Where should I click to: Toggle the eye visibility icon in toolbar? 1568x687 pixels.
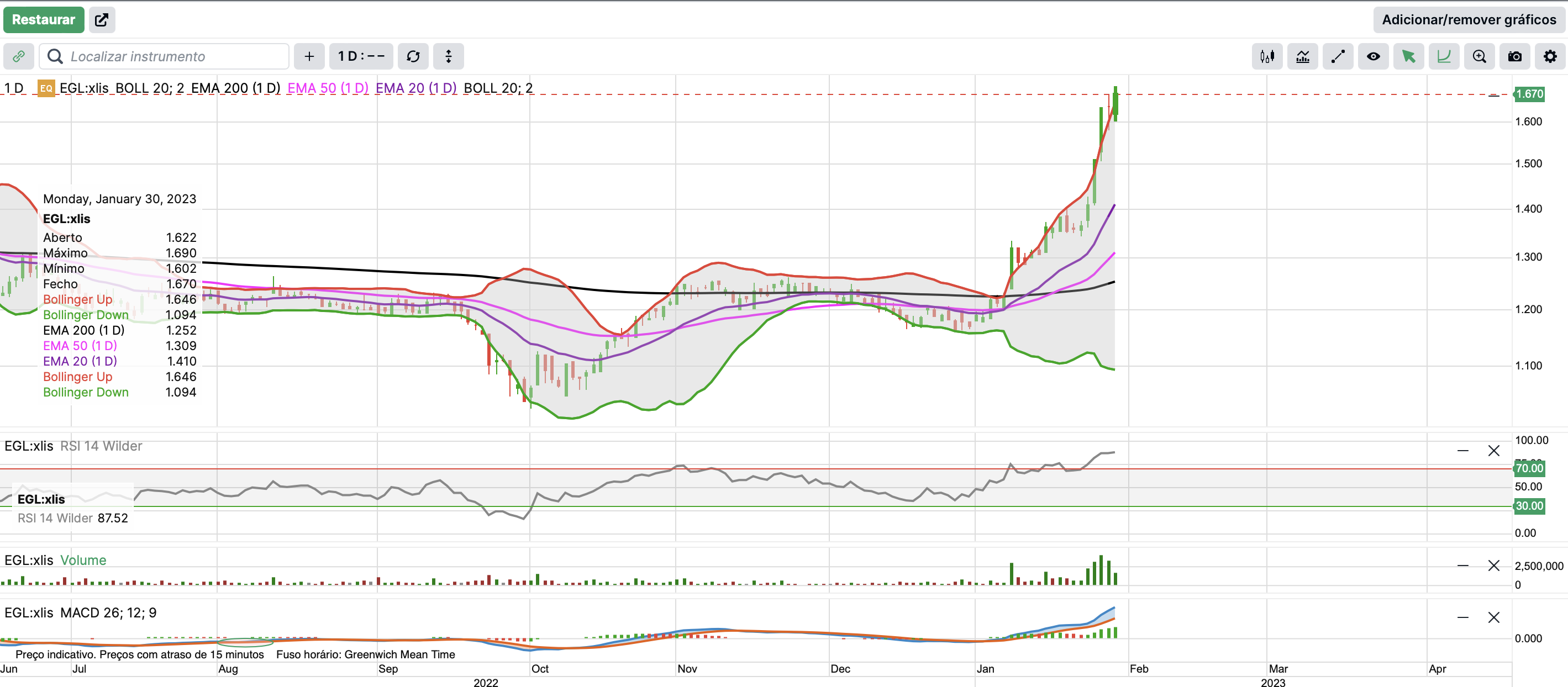1372,56
